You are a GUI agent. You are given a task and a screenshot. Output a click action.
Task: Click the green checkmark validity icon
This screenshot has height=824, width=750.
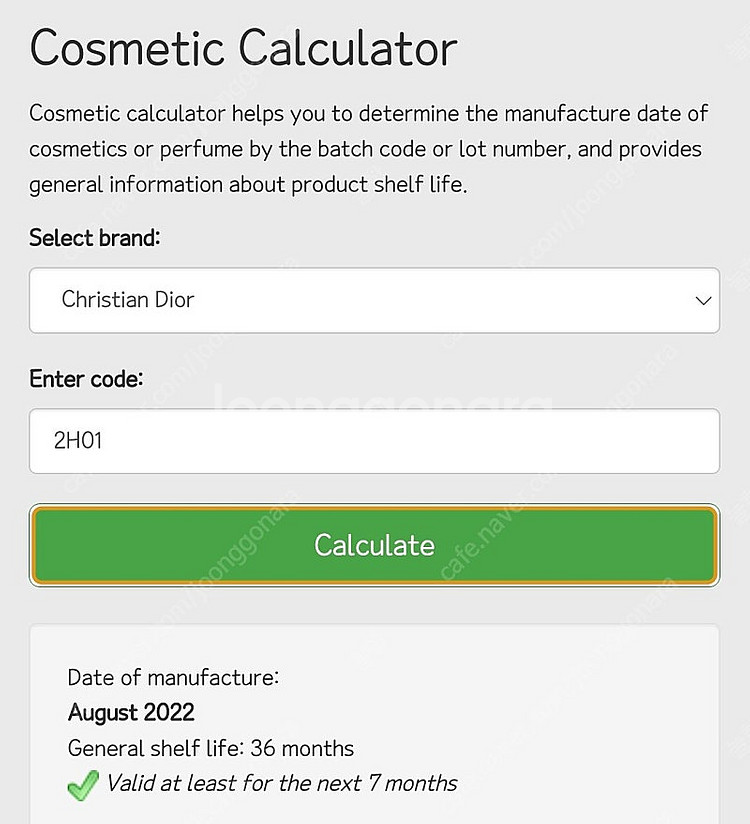click(83, 785)
